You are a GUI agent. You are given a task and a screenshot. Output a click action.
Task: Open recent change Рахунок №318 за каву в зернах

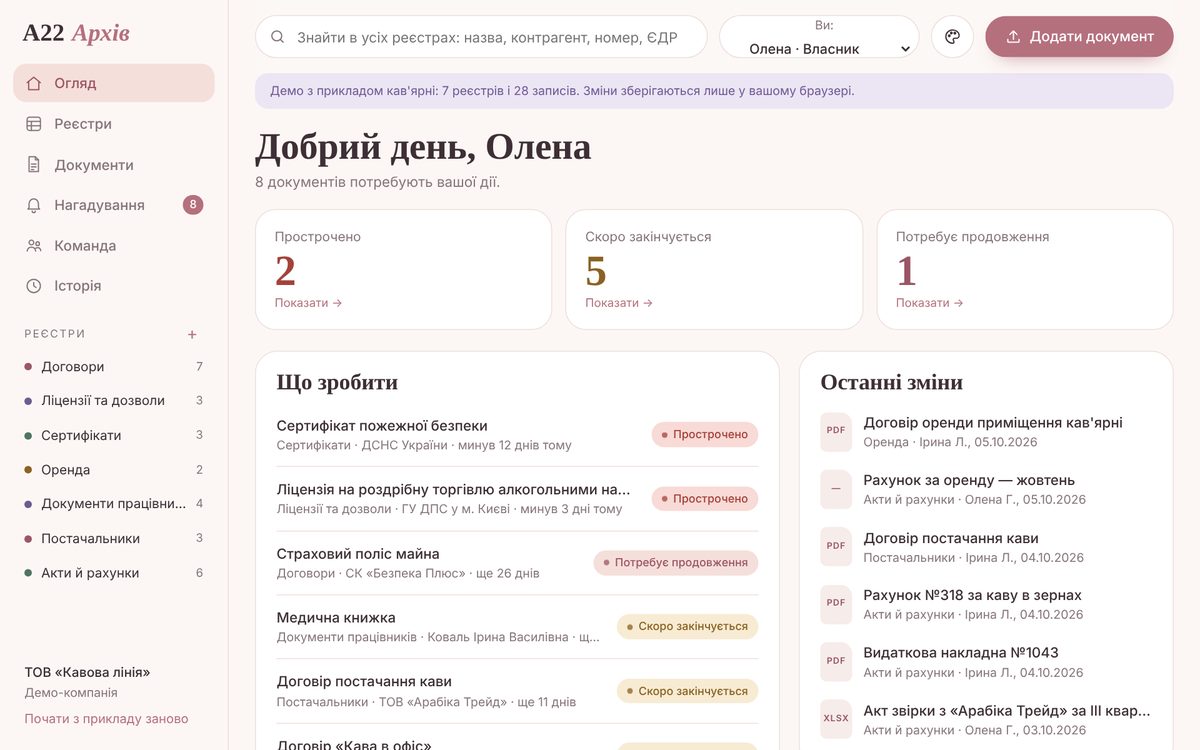point(986,604)
